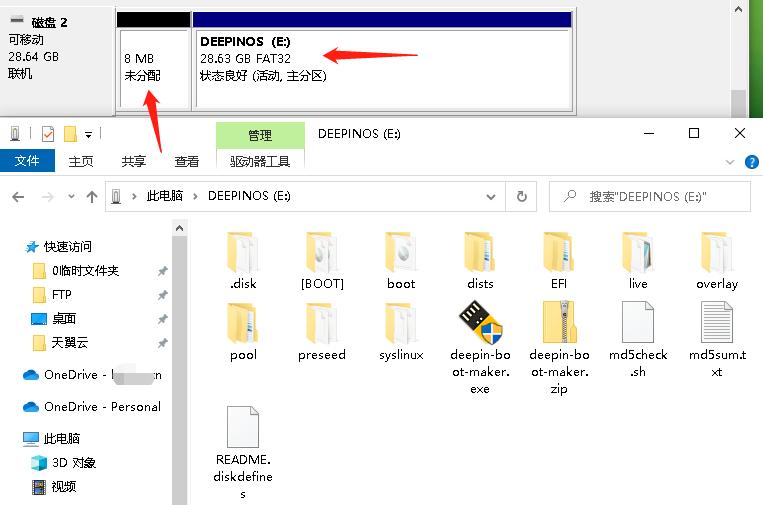Select the md5sum.txt file

coord(716,340)
